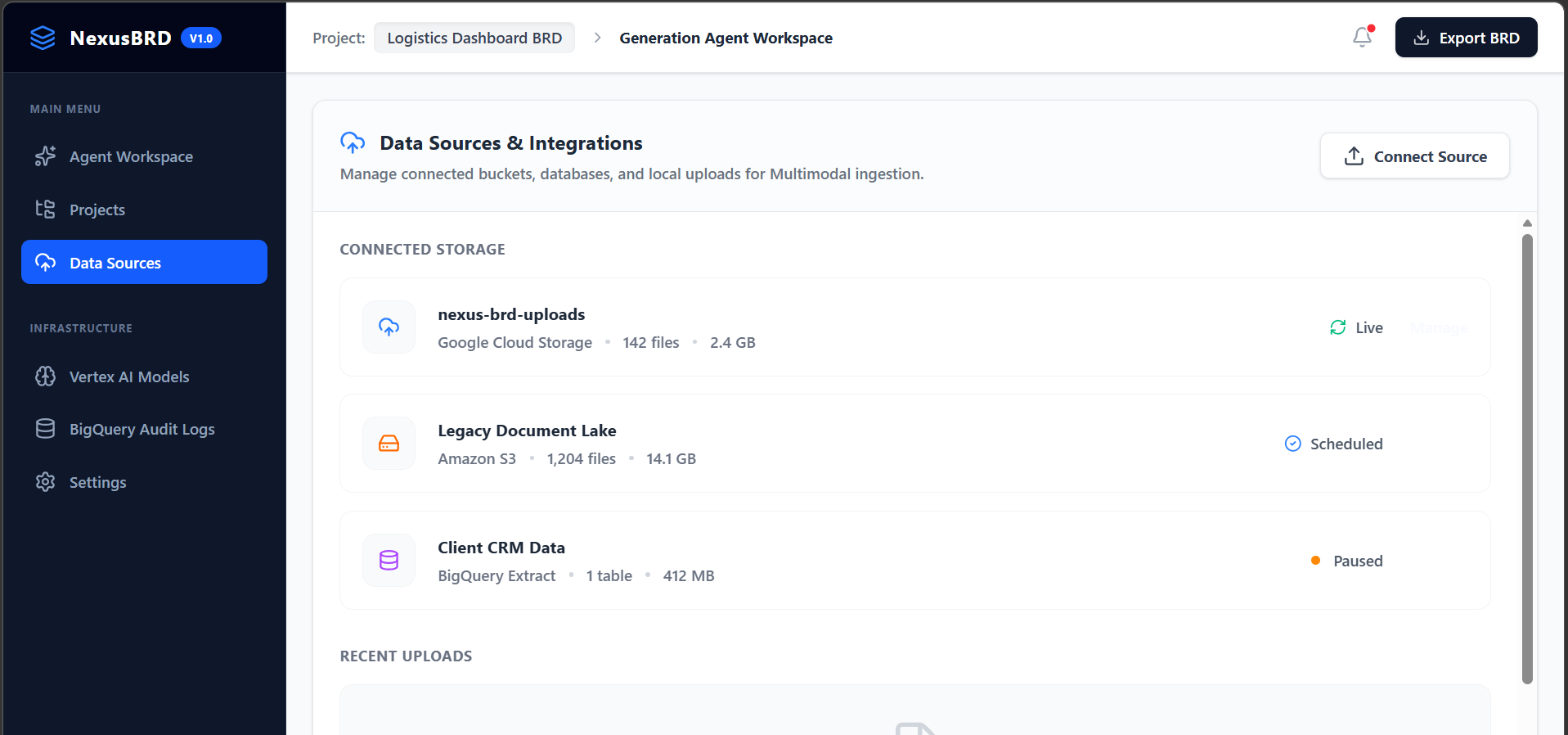
Task: Click the Paused status label
Action: (x=1358, y=561)
